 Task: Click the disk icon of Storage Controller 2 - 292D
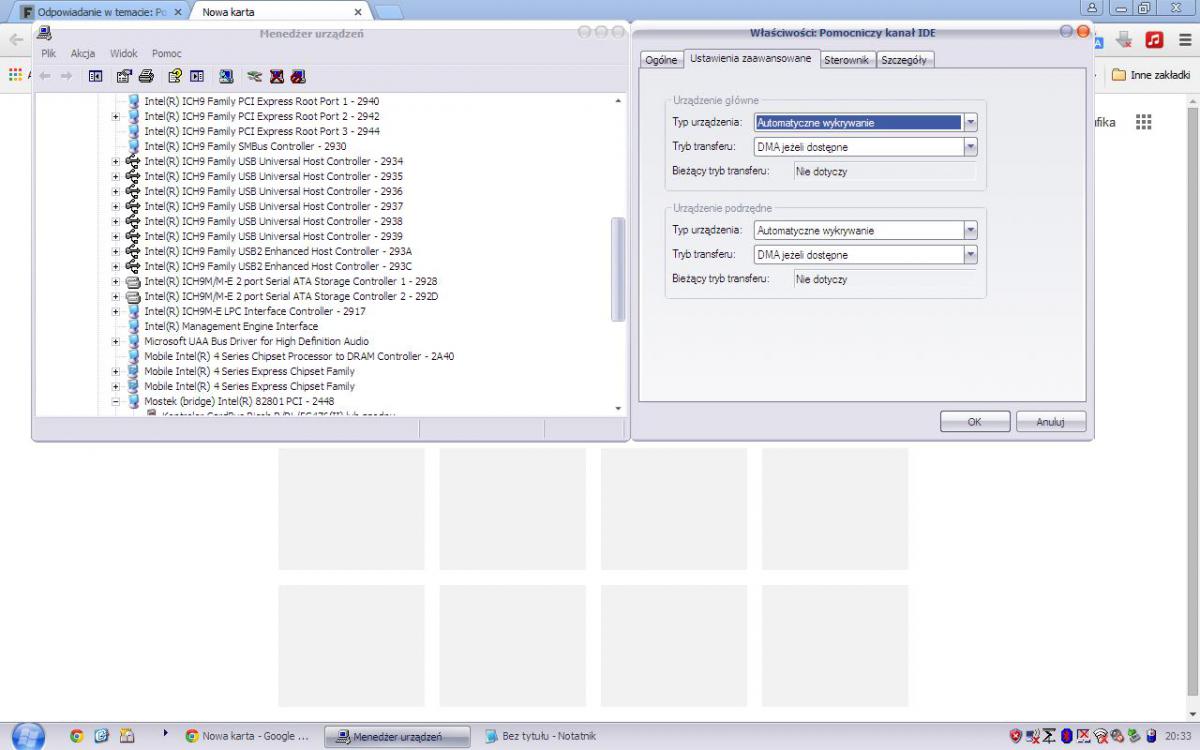pyautogui.click(x=133, y=296)
